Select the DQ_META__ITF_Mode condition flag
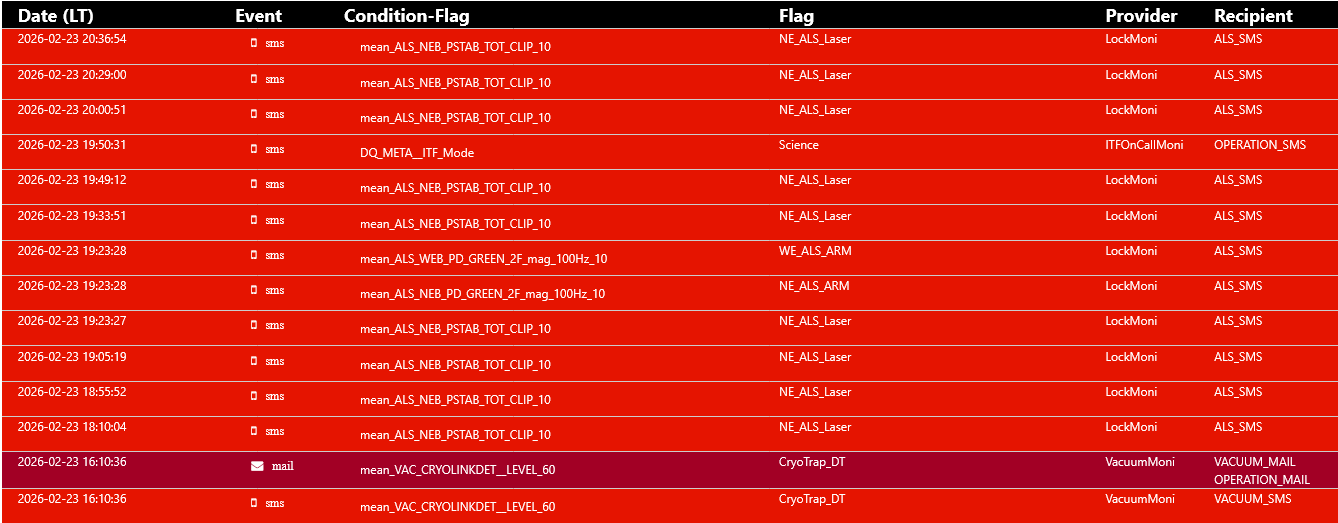 pyautogui.click(x=417, y=153)
